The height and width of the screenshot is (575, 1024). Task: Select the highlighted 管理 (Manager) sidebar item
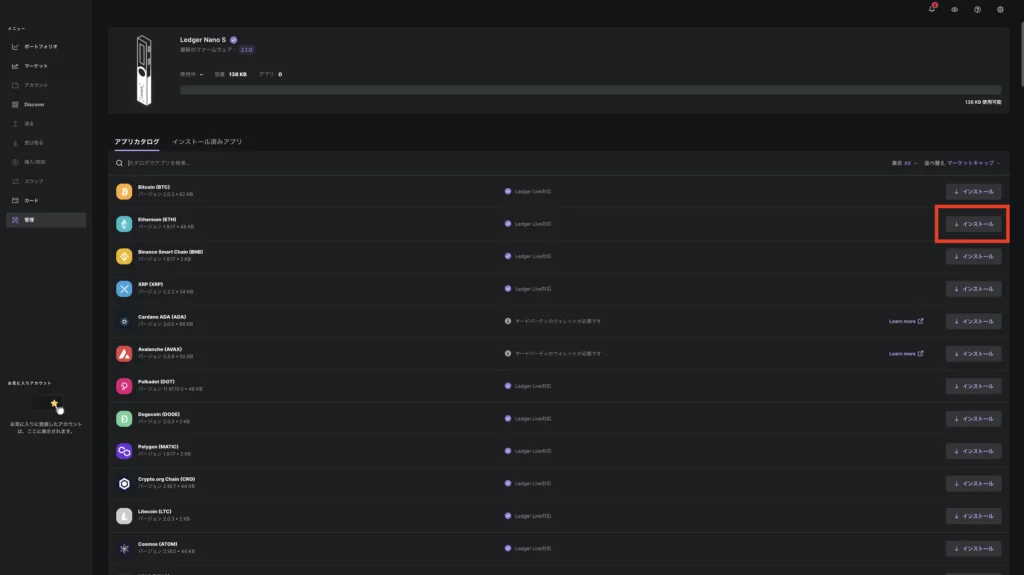46,220
